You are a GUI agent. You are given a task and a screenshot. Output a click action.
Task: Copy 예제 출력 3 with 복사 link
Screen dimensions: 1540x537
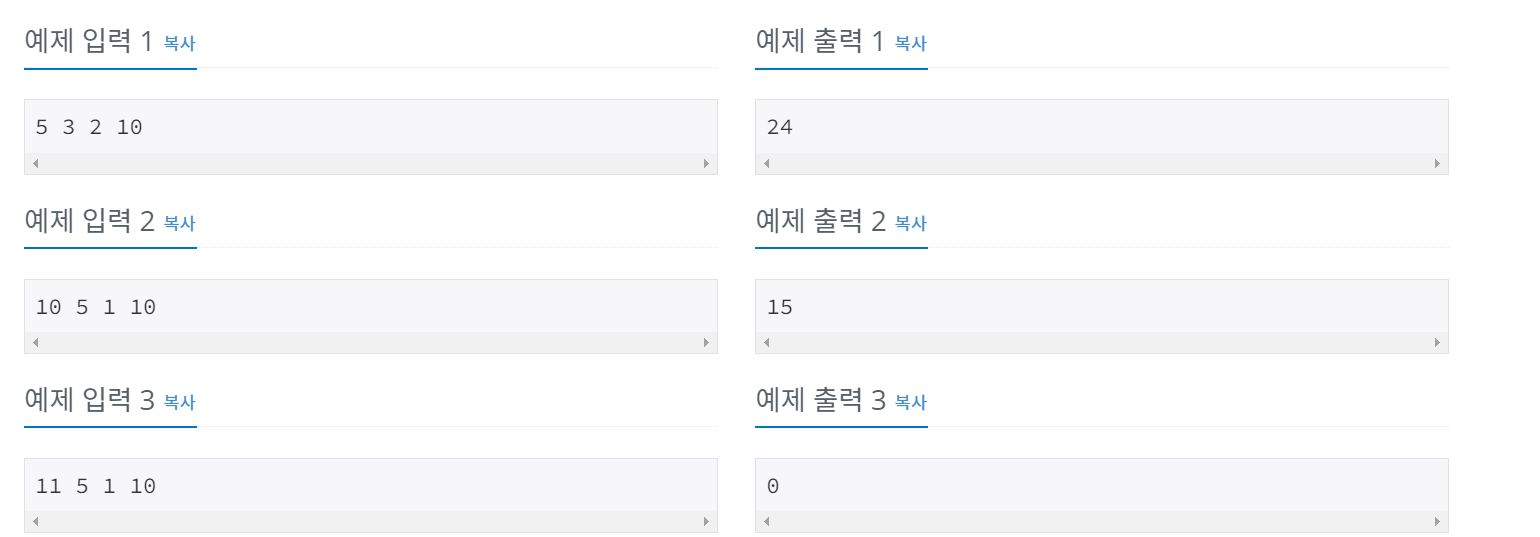(910, 403)
